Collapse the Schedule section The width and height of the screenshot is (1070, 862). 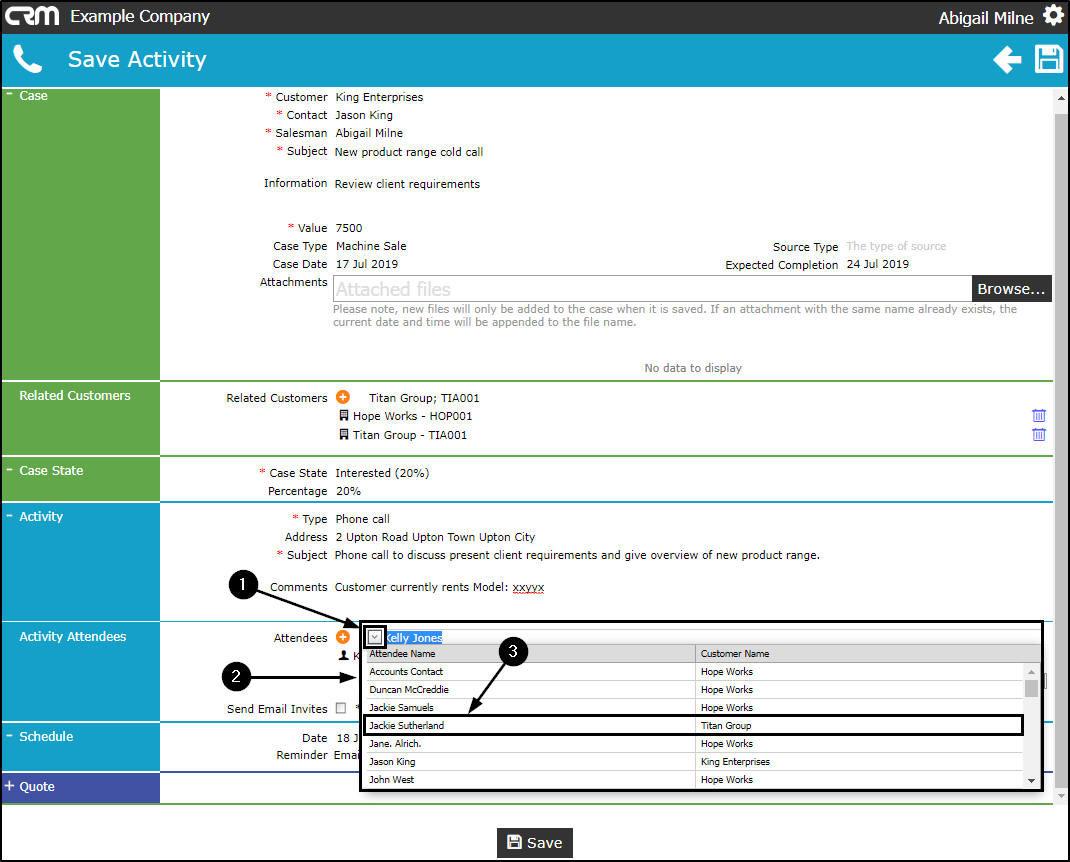pyautogui.click(x=10, y=736)
